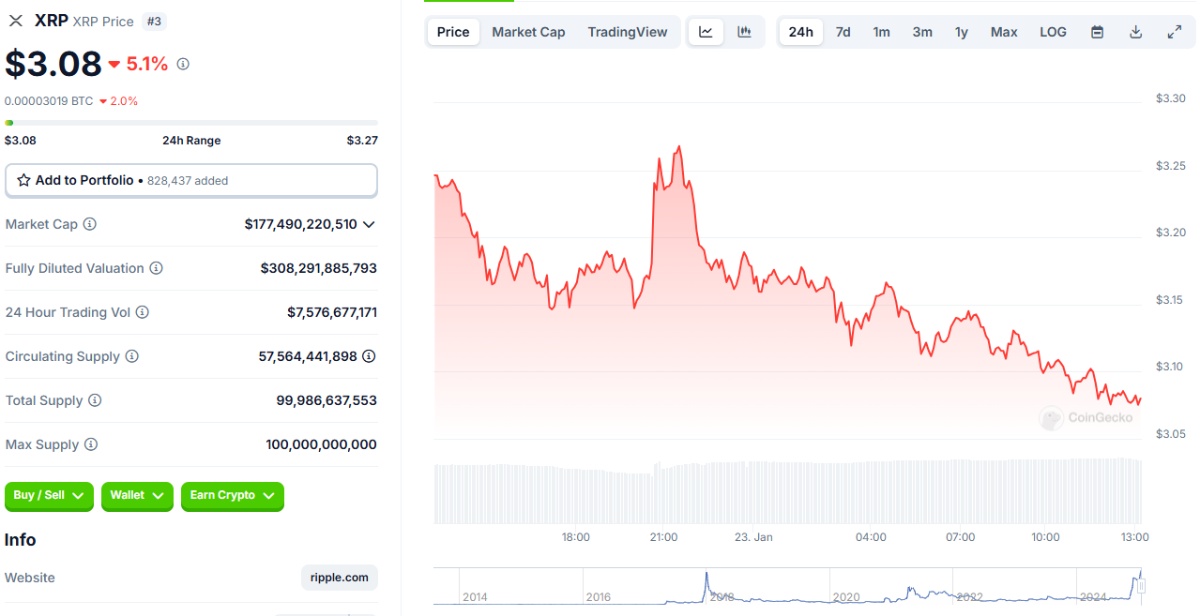Expand the chart to fullscreen
The height and width of the screenshot is (616, 1200).
coord(1175,32)
